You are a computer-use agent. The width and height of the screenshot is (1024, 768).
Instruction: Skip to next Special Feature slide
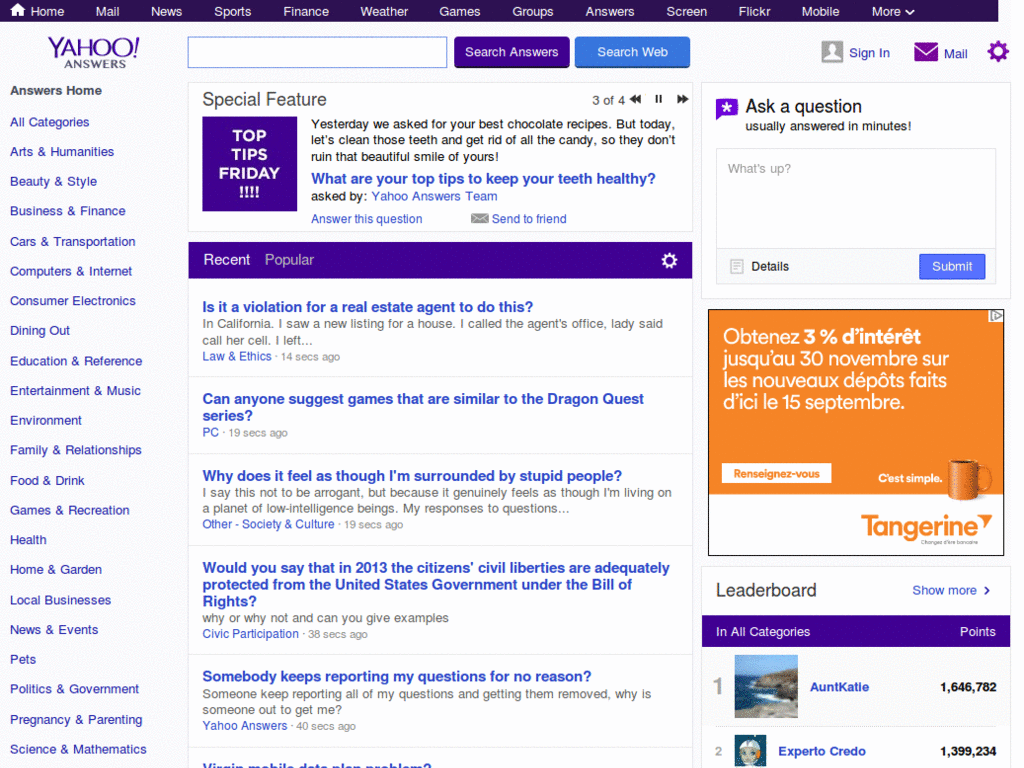click(682, 99)
